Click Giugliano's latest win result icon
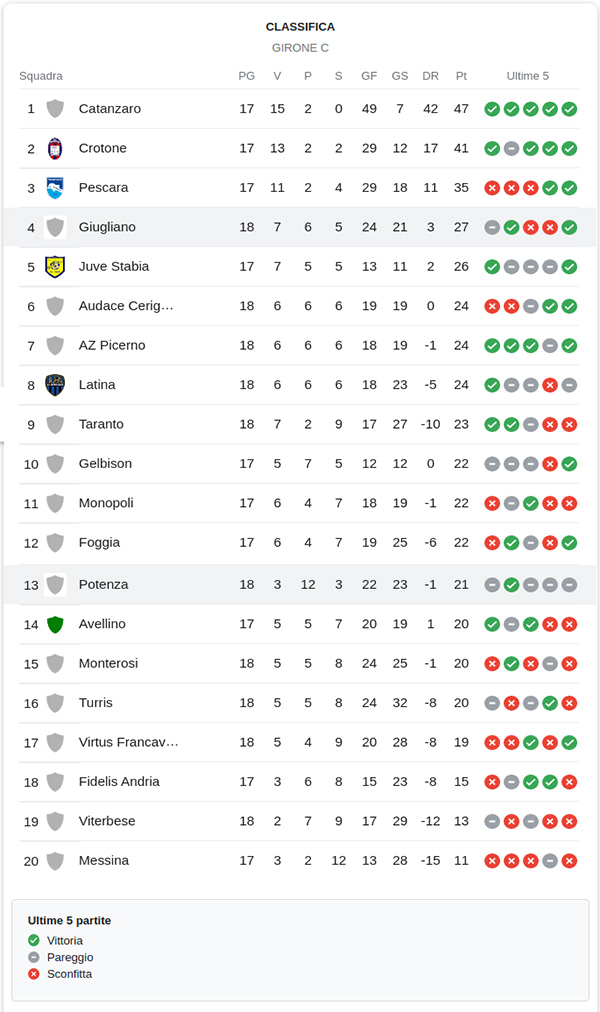Viewport: 600px width, 1012px height. click(569, 227)
